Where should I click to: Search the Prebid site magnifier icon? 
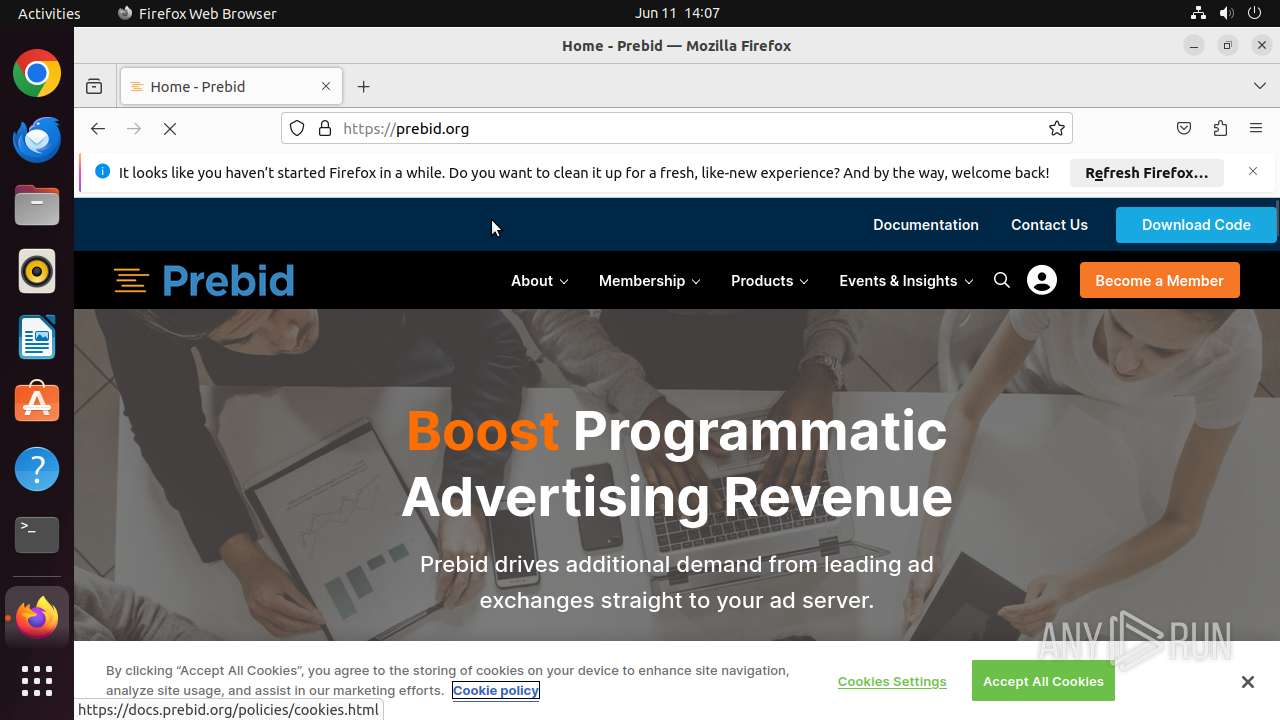(x=1002, y=280)
